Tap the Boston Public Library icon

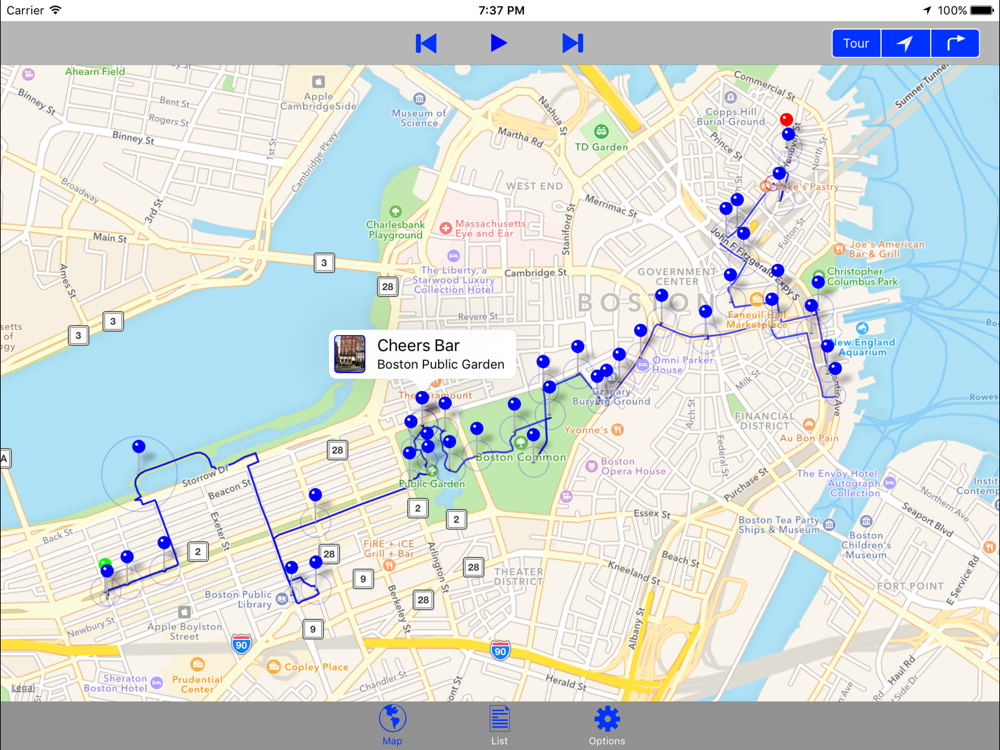282,598
